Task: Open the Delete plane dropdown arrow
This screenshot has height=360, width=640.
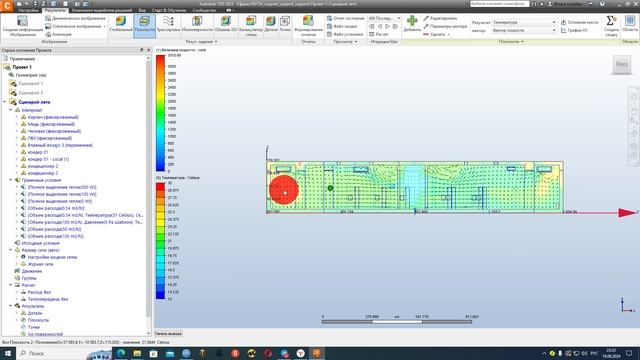Action: [449, 34]
